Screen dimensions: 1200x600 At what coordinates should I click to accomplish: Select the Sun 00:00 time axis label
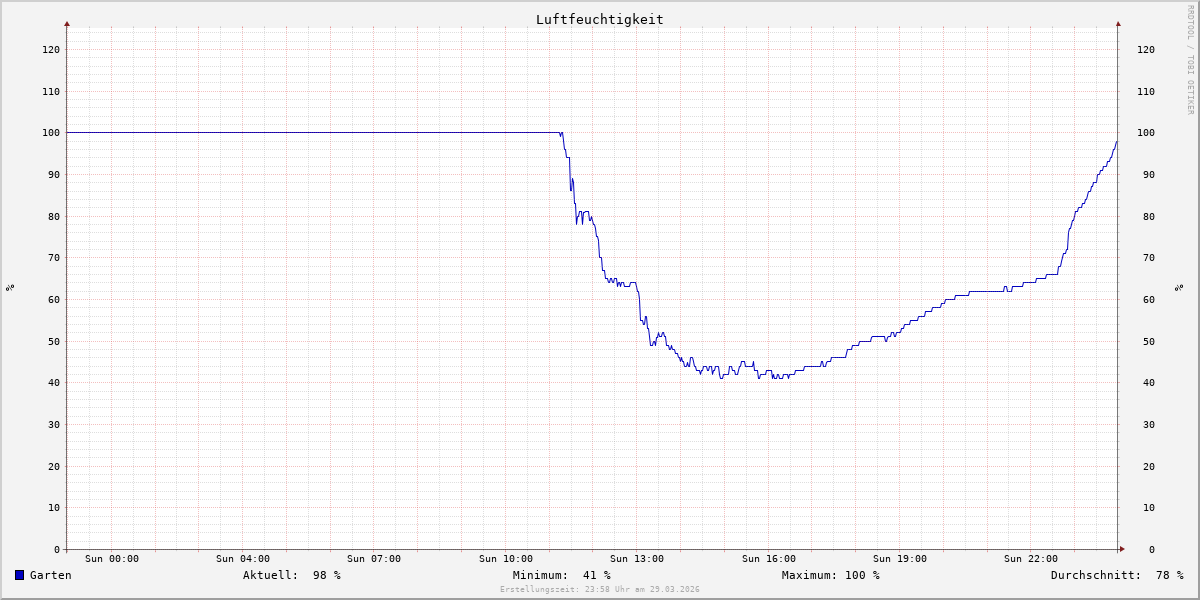(112, 559)
